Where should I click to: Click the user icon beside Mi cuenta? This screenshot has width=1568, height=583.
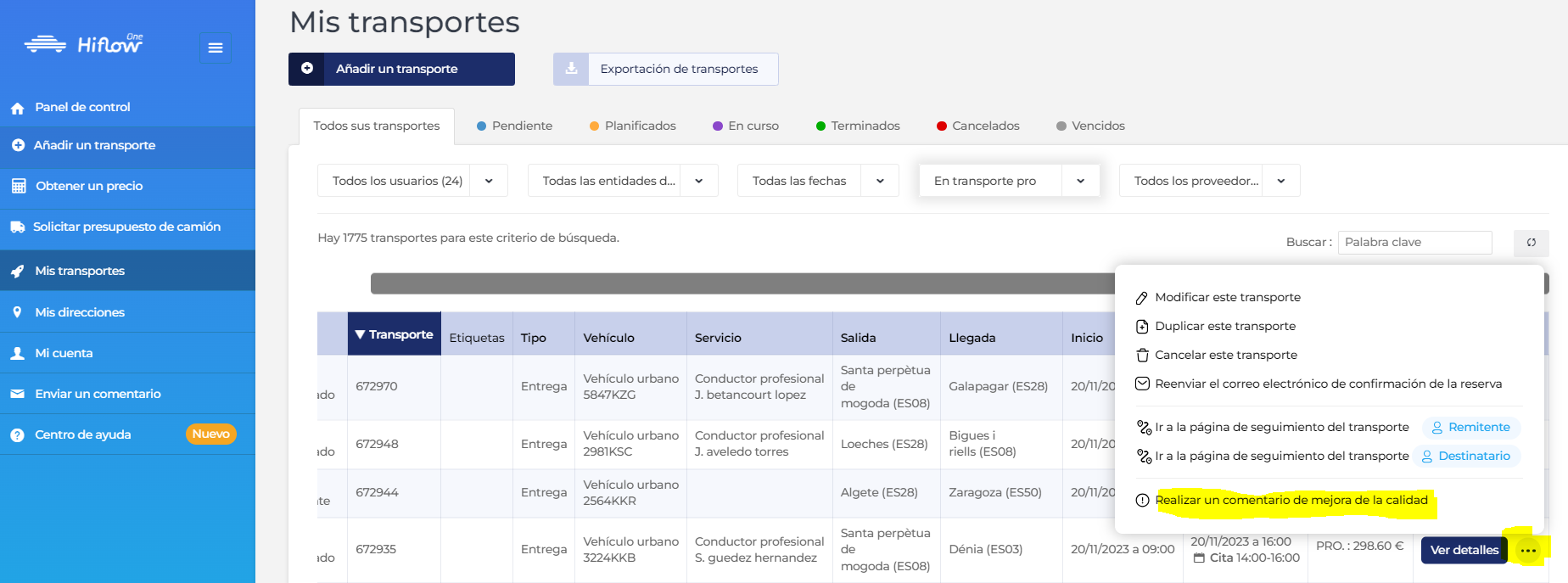click(17, 353)
